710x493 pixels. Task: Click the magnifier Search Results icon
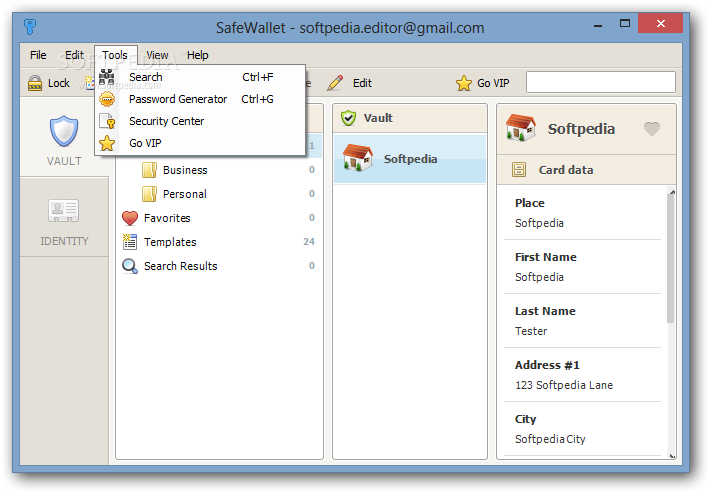pos(130,266)
